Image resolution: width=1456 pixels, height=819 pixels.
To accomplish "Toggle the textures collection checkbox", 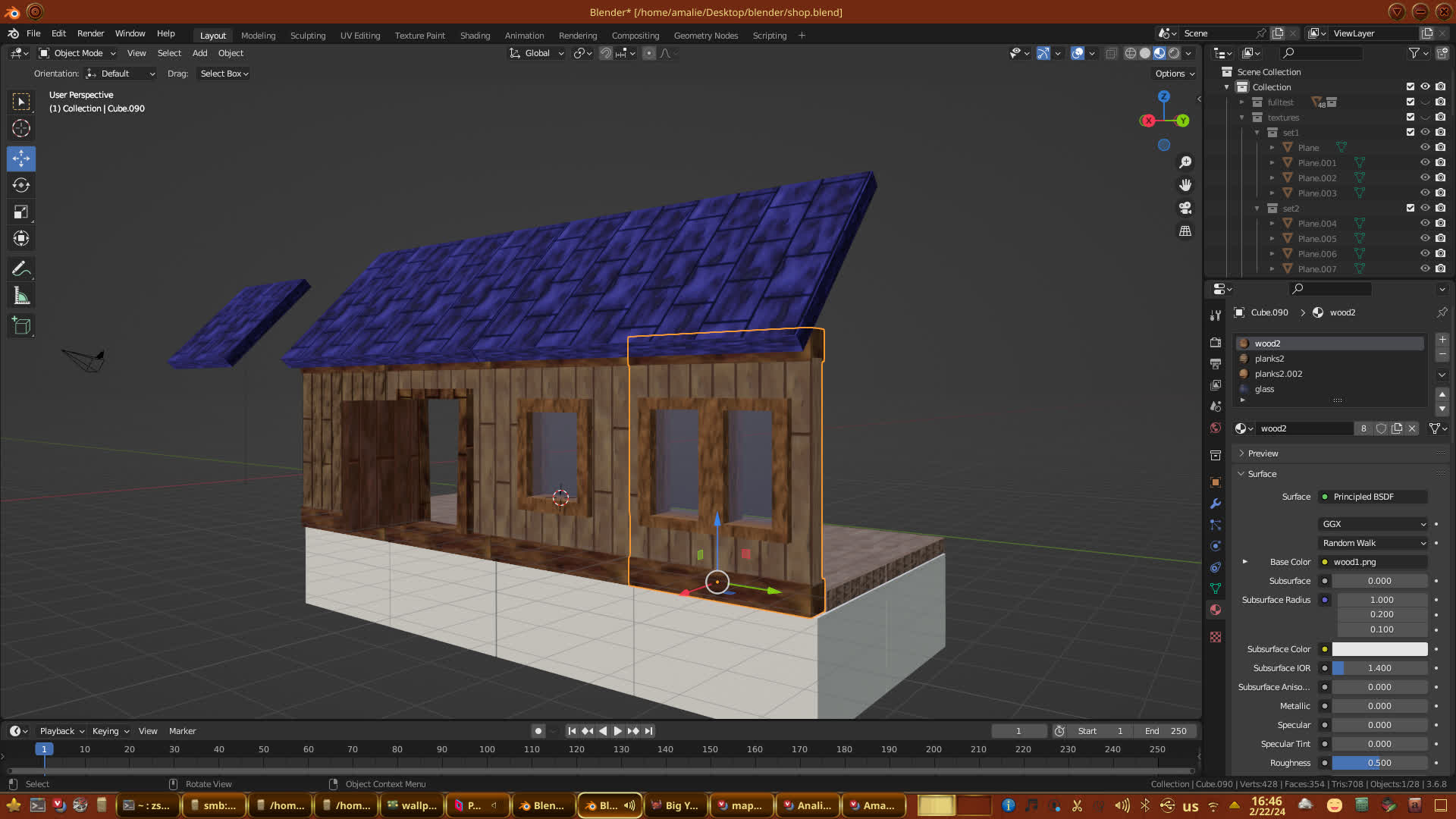I will (1410, 117).
